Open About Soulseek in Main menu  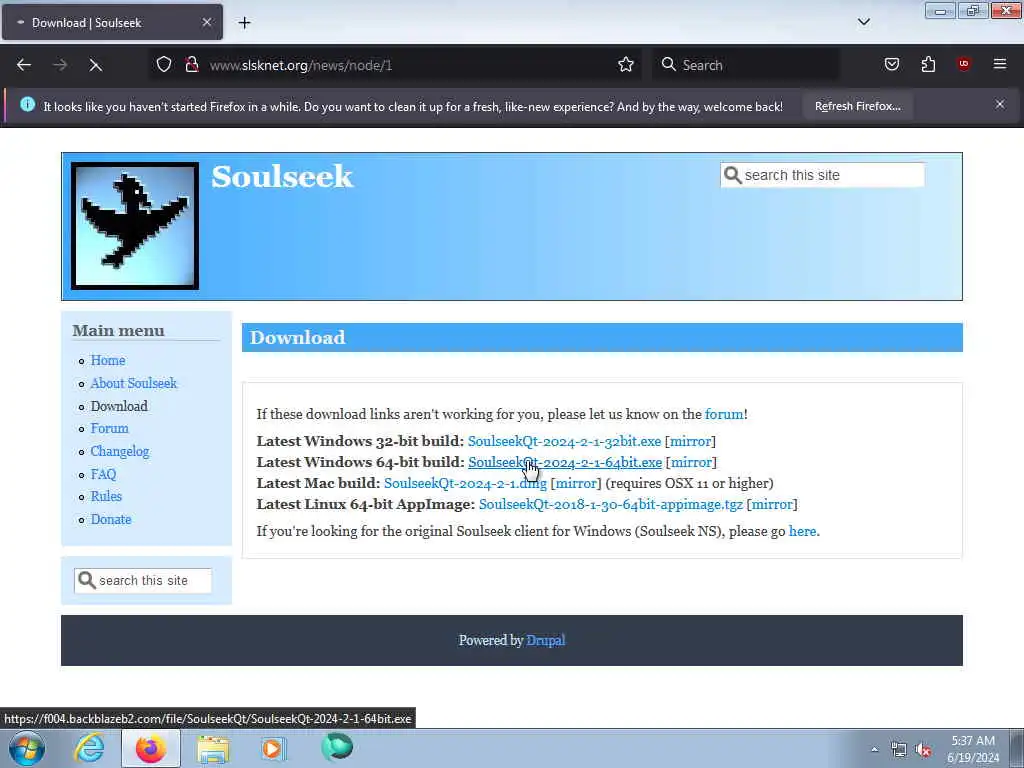pyautogui.click(x=134, y=383)
